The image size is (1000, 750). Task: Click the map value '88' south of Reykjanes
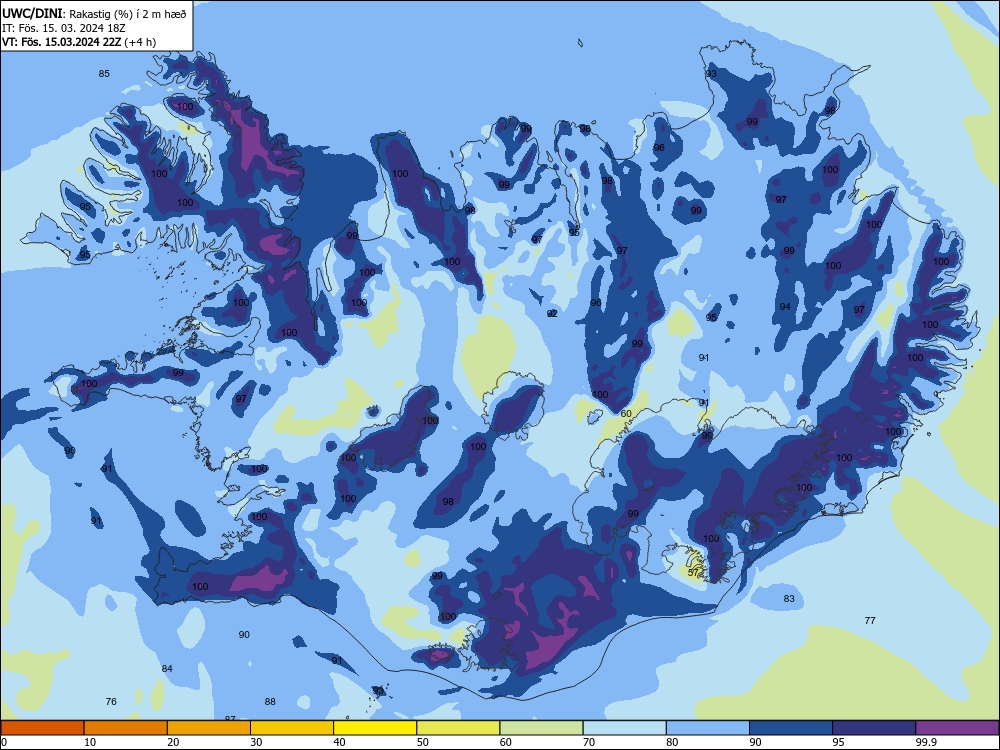[270, 702]
